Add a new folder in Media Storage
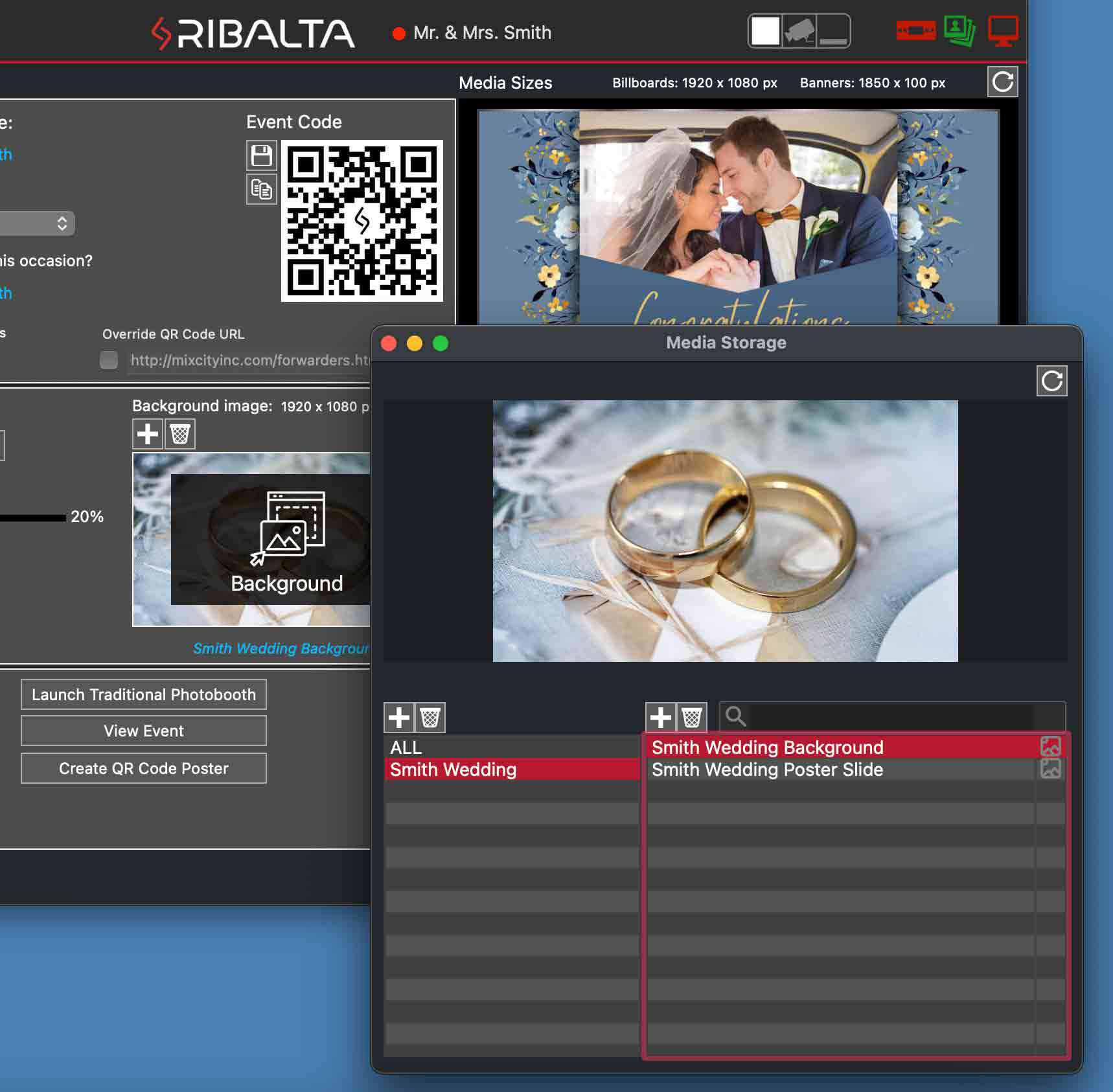 pos(398,718)
